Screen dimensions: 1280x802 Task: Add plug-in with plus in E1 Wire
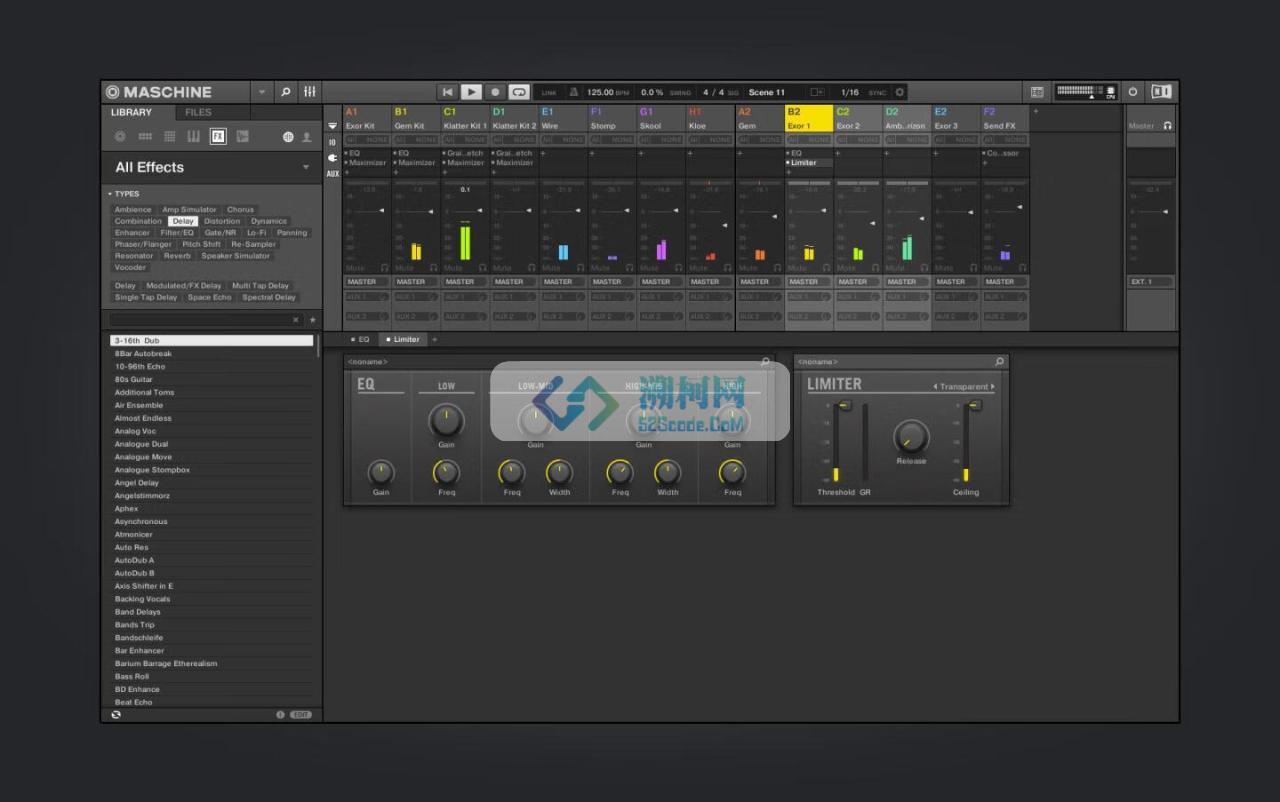click(x=544, y=154)
